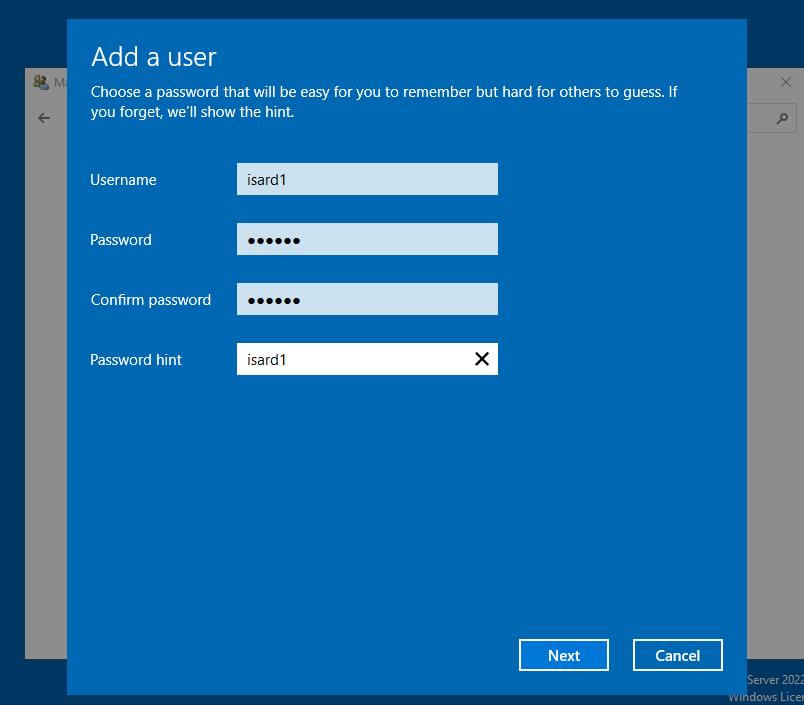
Task: Click the back arrow in background window
Action: (x=44, y=118)
